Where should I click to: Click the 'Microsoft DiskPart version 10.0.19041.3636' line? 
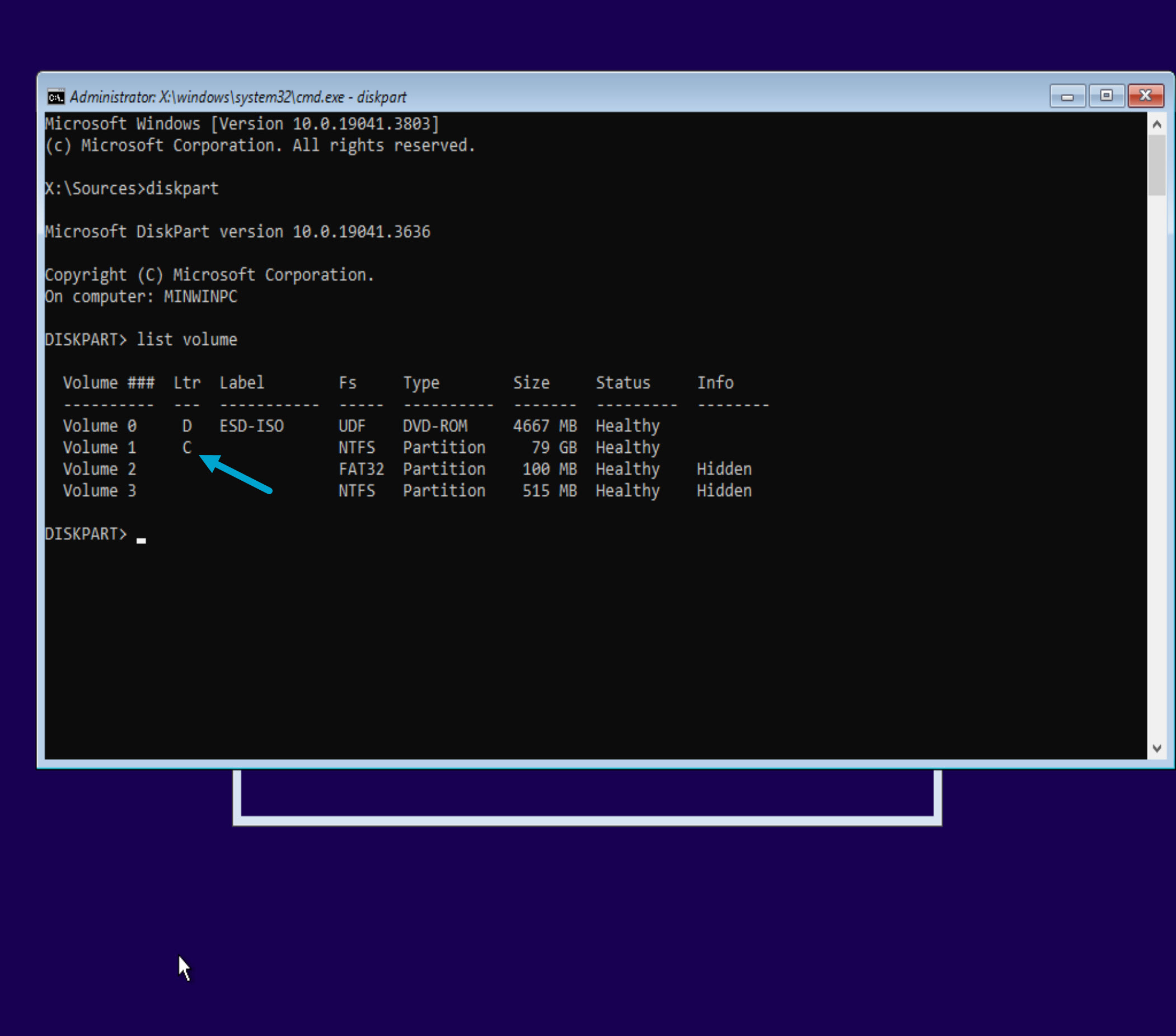click(x=238, y=232)
